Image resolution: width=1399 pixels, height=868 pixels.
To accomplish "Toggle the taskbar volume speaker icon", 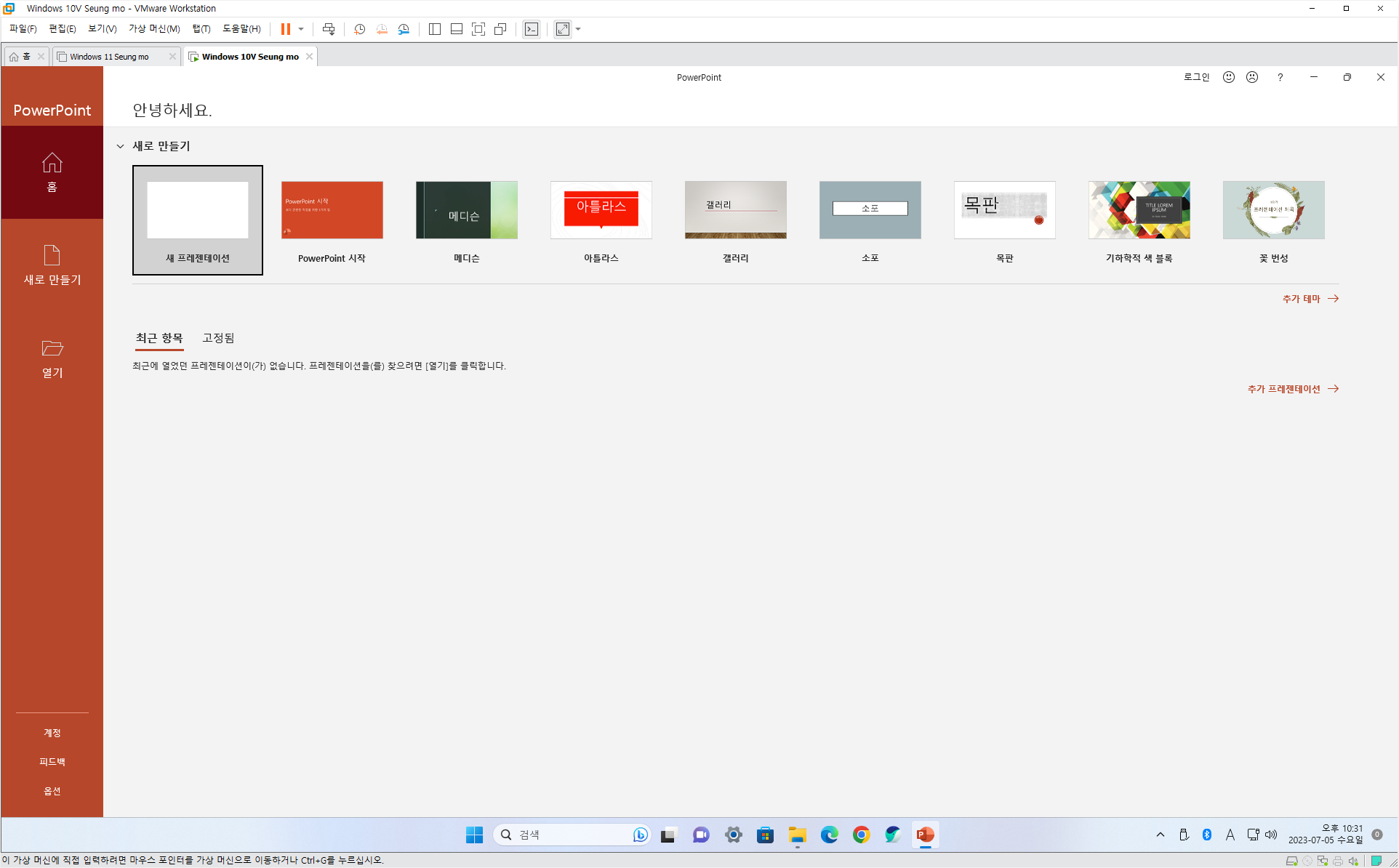I will click(1271, 835).
